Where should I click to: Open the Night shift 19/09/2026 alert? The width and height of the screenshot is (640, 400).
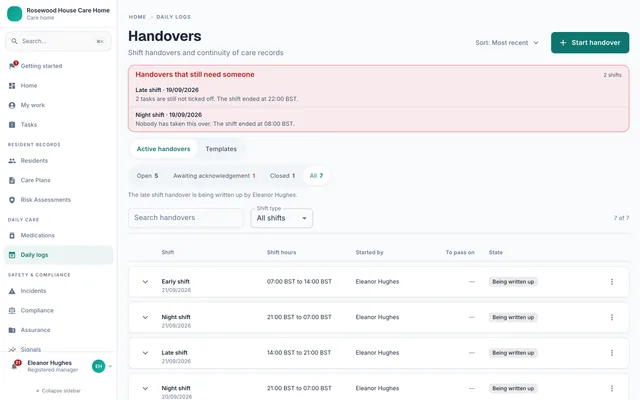[378, 119]
